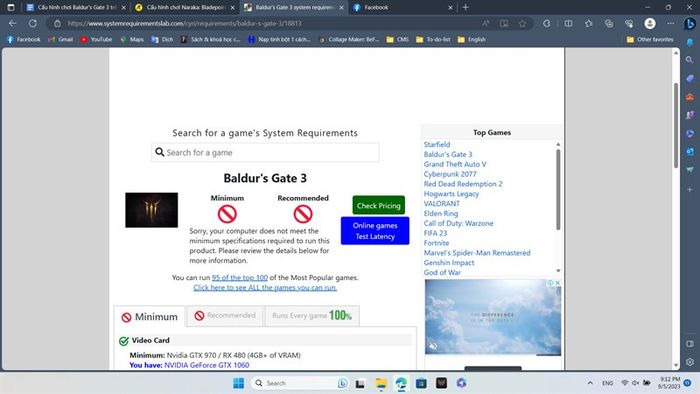Show hidden system tray icons chevron
Image resolution: width=700 pixels, height=394 pixels.
click(x=590, y=383)
